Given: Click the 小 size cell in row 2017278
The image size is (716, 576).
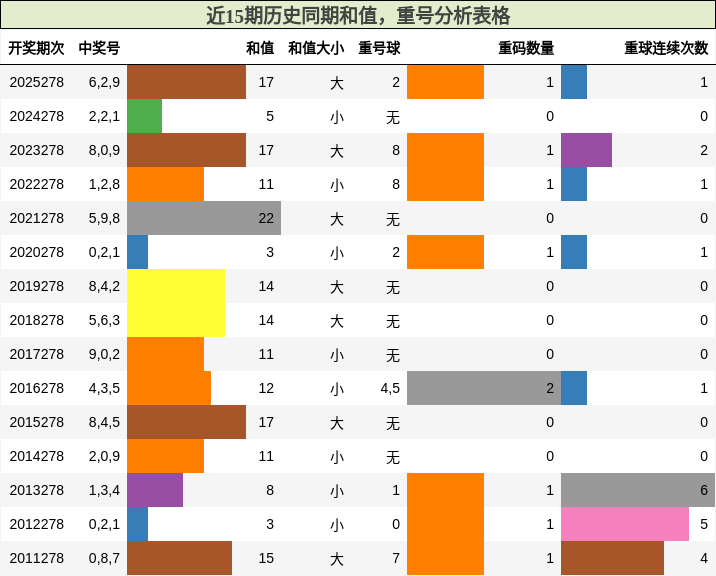Looking at the screenshot, I should click(x=337, y=355).
